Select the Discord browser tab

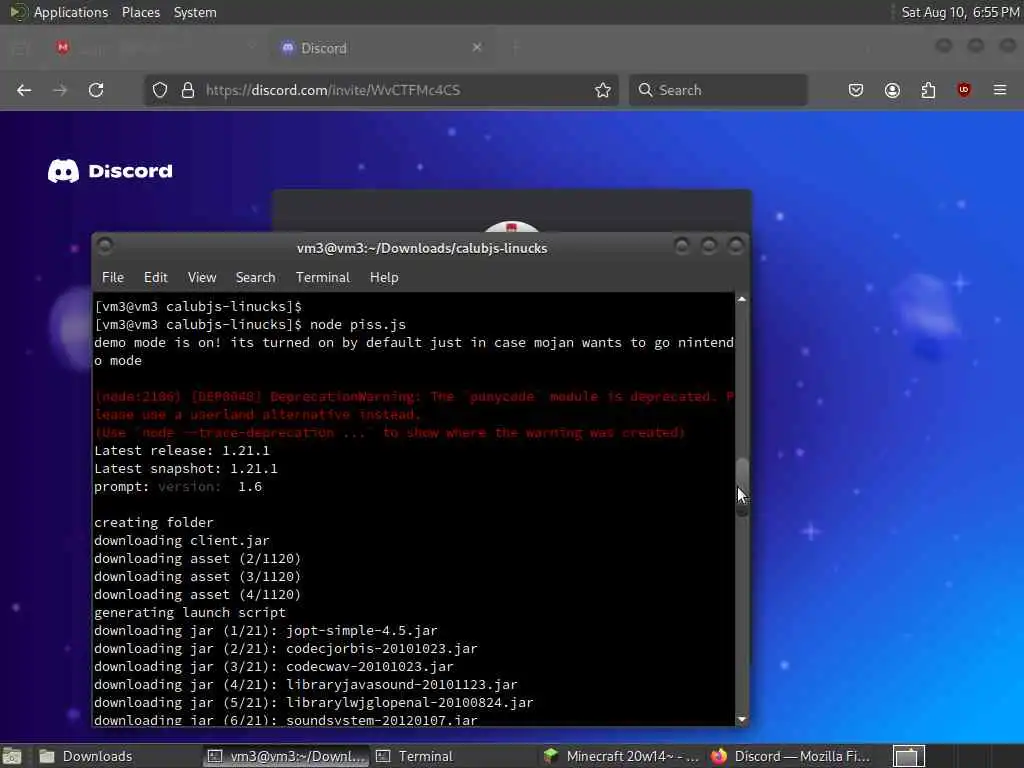(382, 48)
